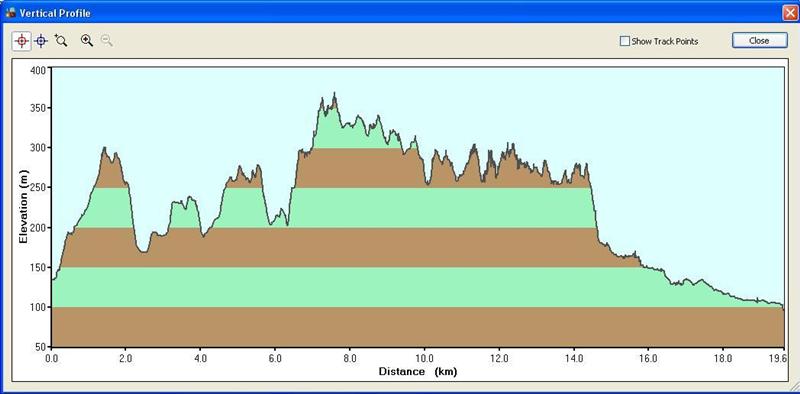Click the 12.0 distance axis label

(499, 358)
